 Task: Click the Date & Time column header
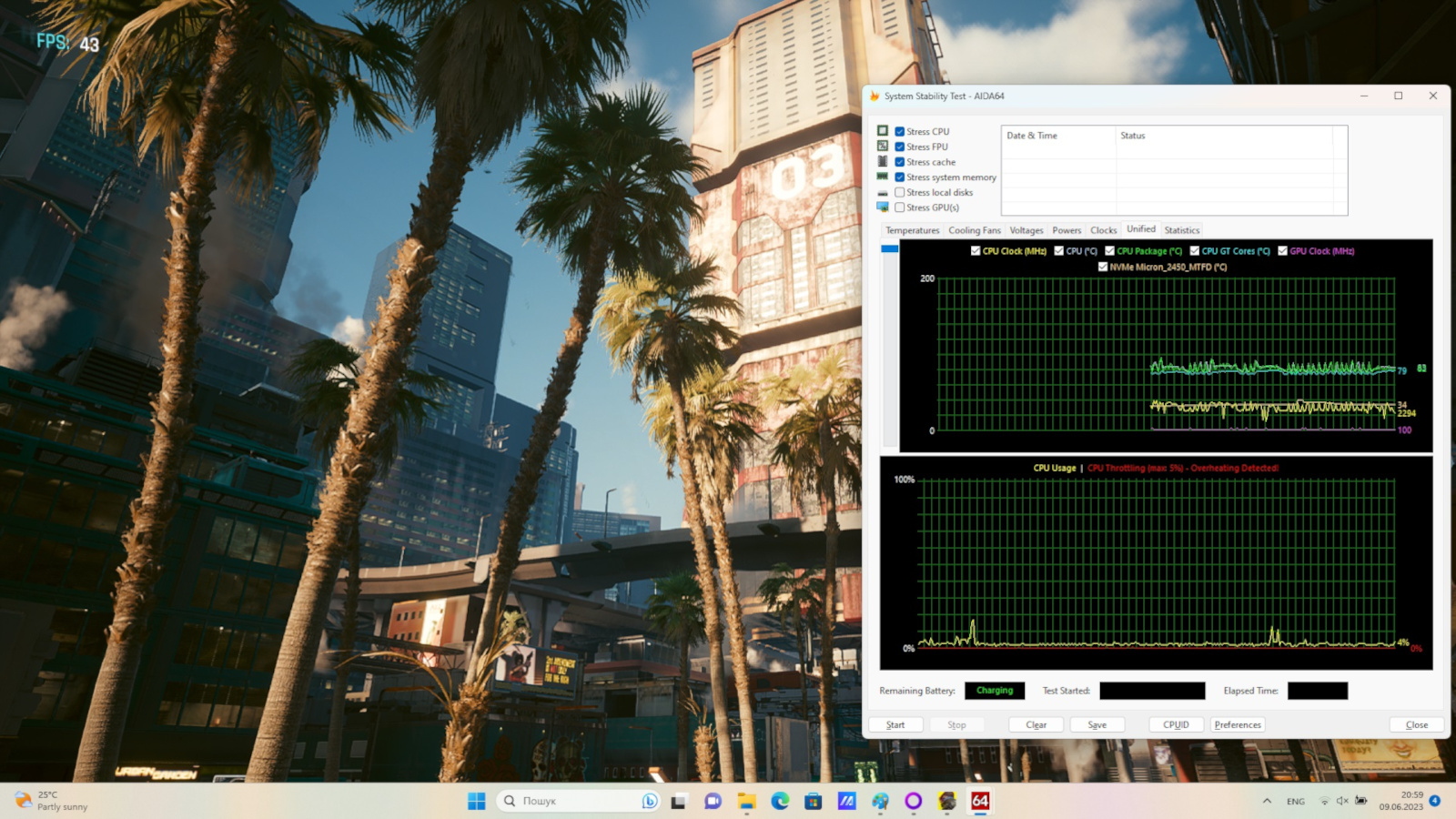tap(1058, 136)
